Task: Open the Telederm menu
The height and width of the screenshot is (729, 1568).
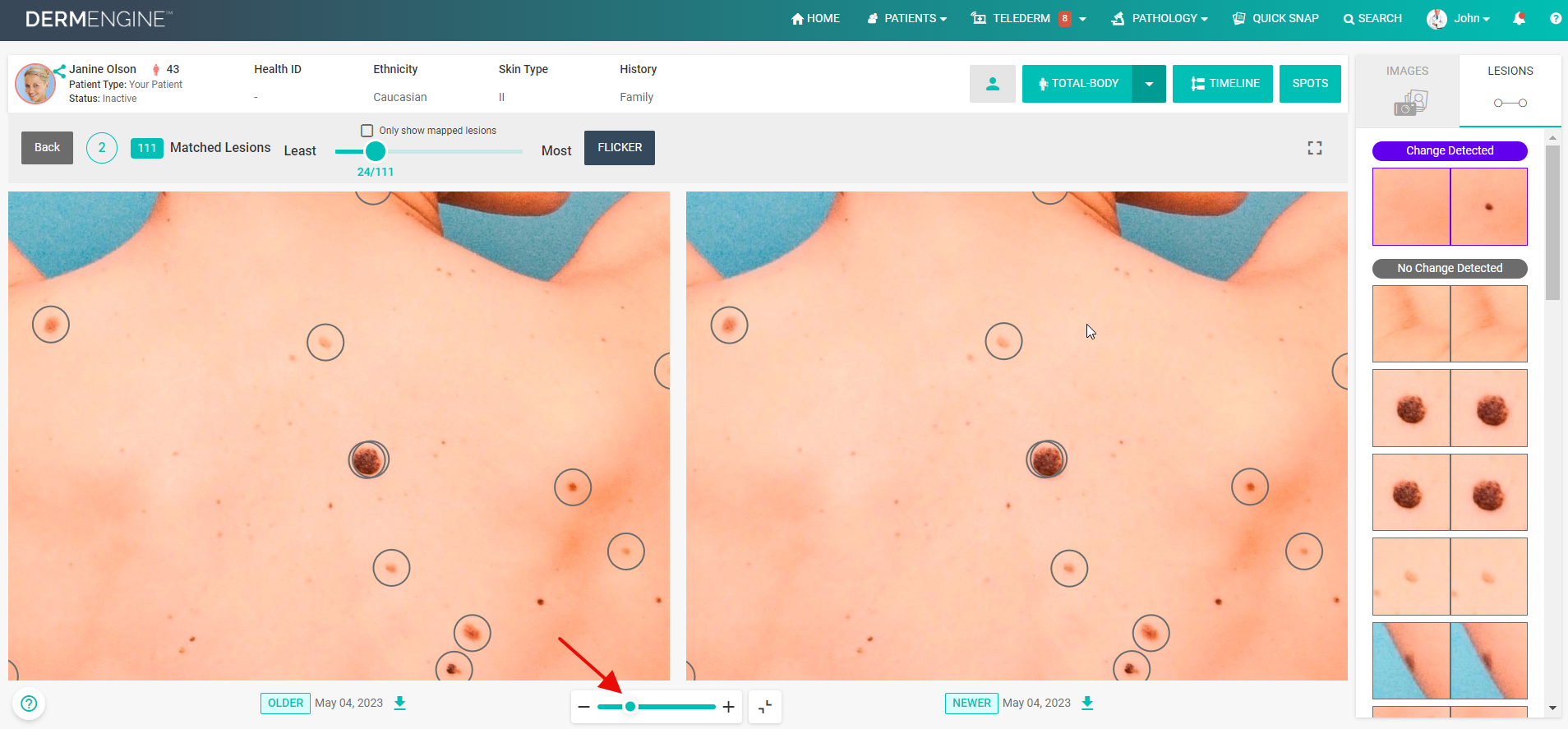Action: (x=1028, y=18)
